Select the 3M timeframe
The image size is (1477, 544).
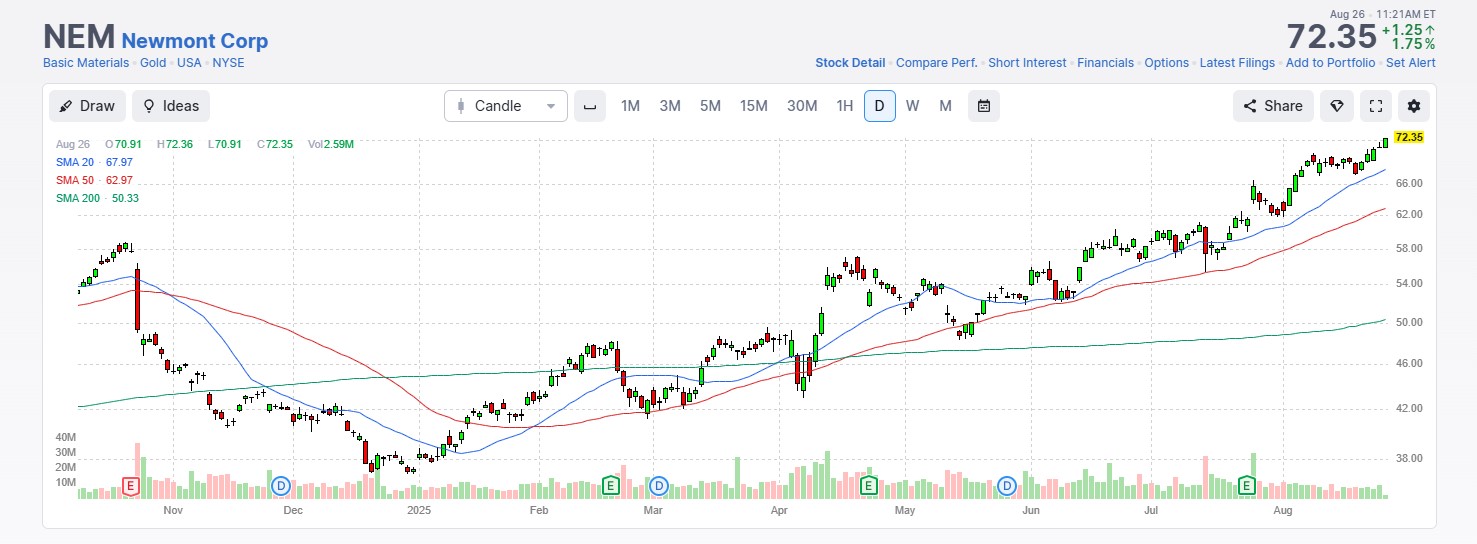pos(670,106)
